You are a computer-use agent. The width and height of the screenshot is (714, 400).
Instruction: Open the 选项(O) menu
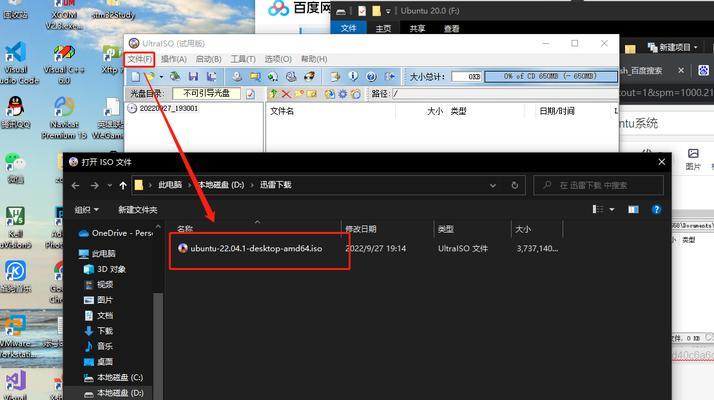tap(278, 59)
